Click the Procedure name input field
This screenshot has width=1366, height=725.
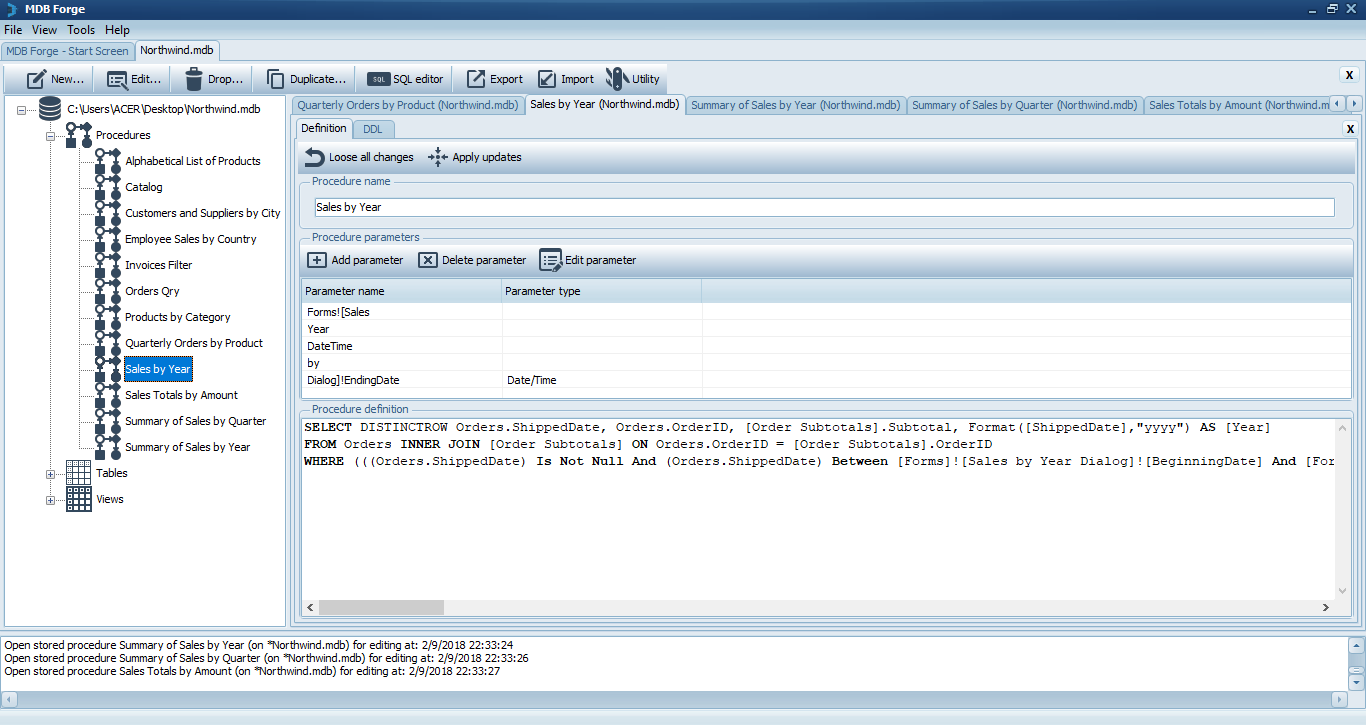pos(823,207)
